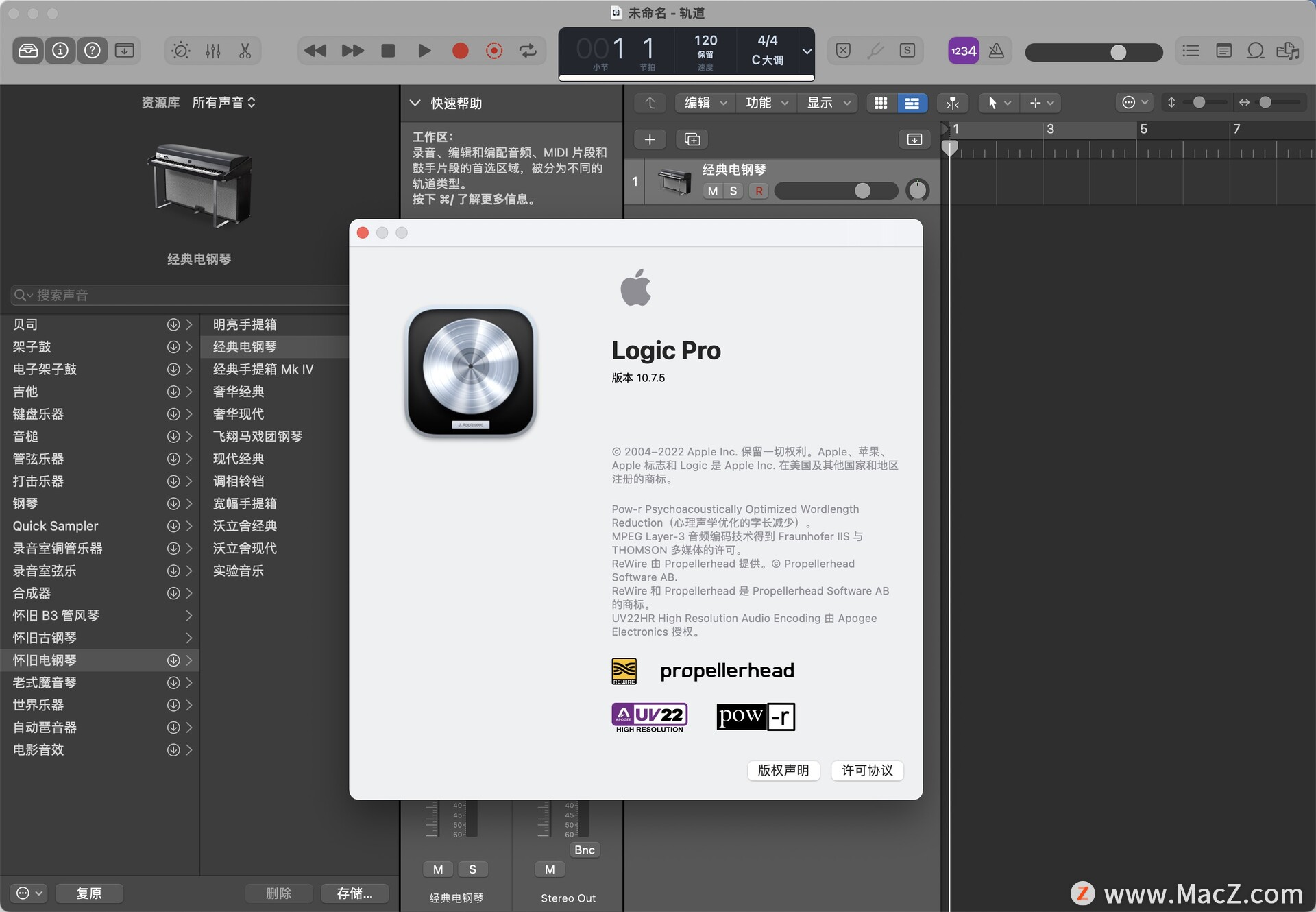Screen dimensions: 1316x912
Task: Select the scissors editing tool icon
Action: click(245, 50)
